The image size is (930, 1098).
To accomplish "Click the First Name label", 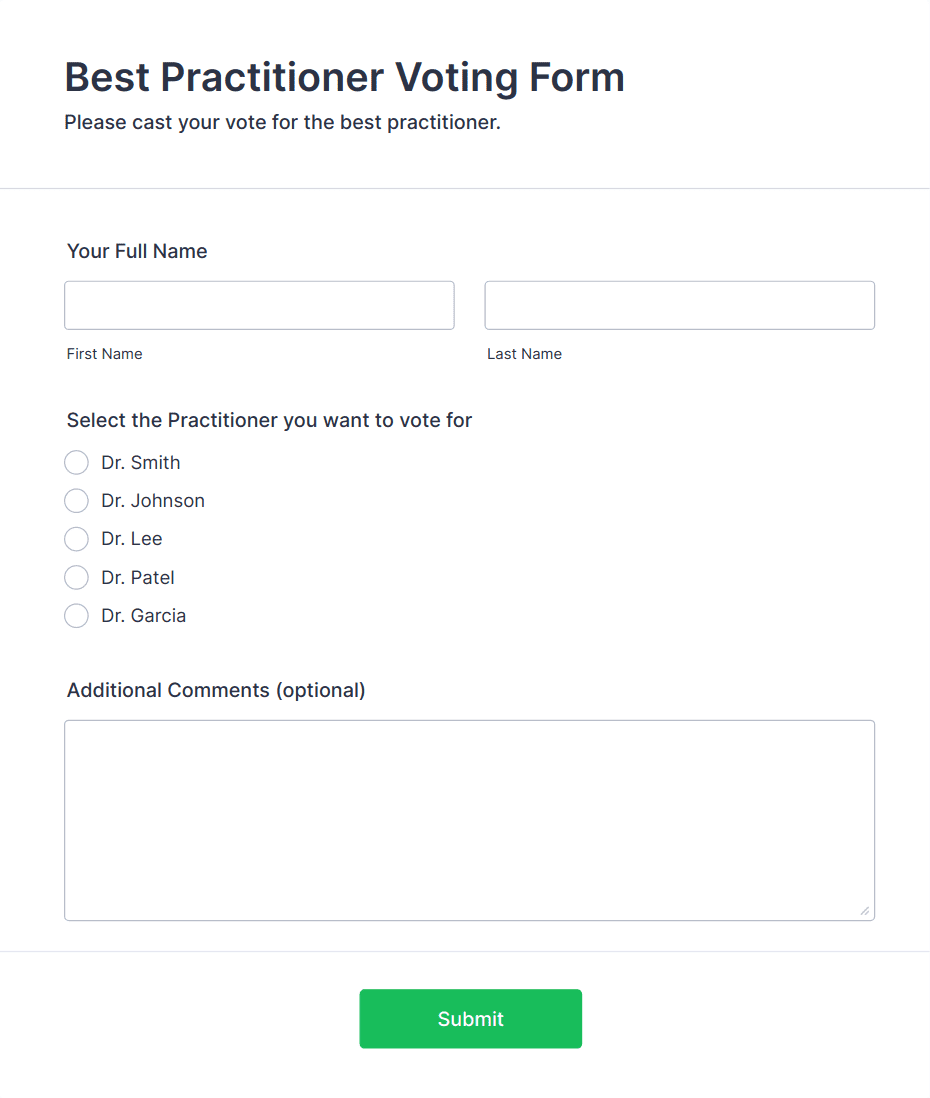I will click(104, 353).
